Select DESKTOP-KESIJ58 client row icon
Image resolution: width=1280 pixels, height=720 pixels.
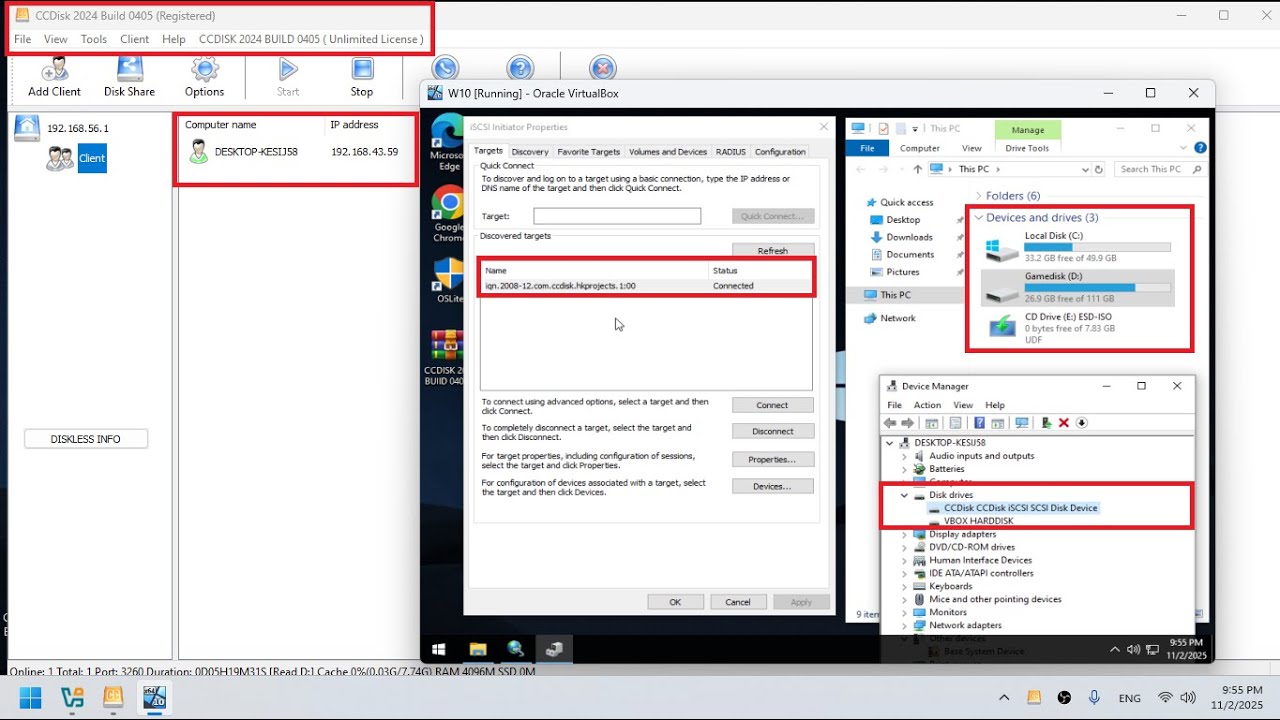(x=199, y=152)
